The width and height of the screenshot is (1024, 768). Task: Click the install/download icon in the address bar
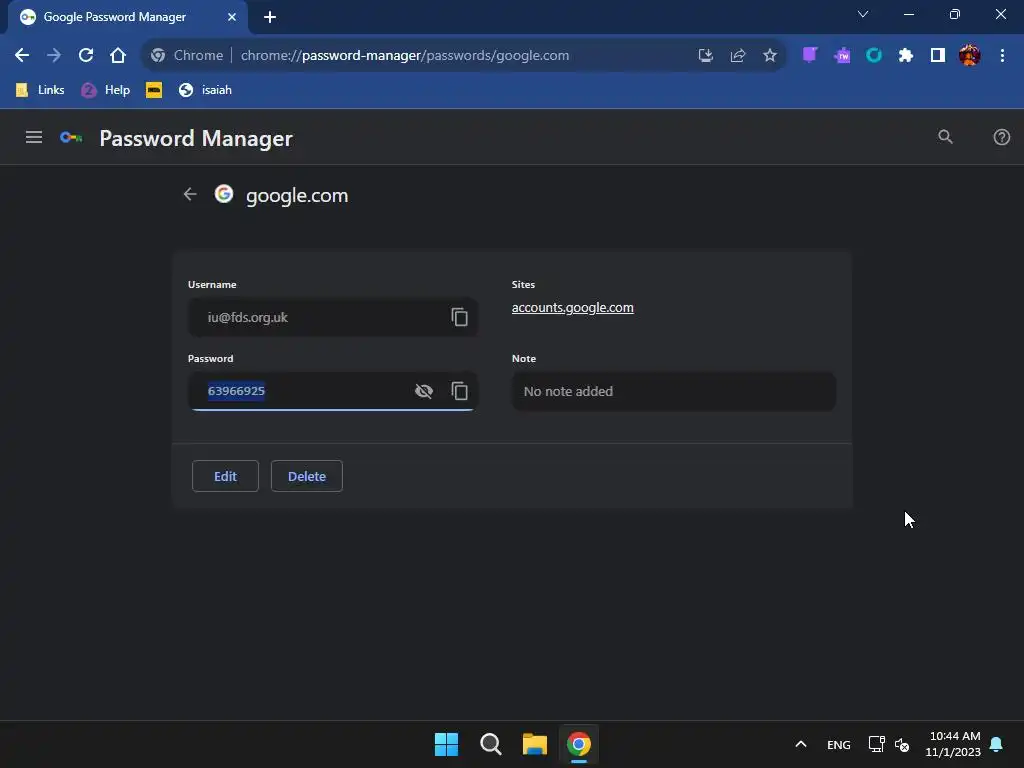coord(705,56)
